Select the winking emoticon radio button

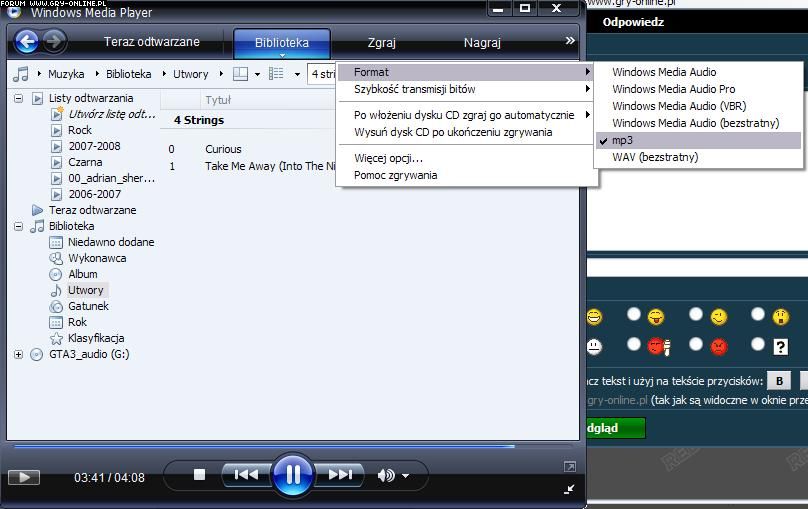click(696, 314)
